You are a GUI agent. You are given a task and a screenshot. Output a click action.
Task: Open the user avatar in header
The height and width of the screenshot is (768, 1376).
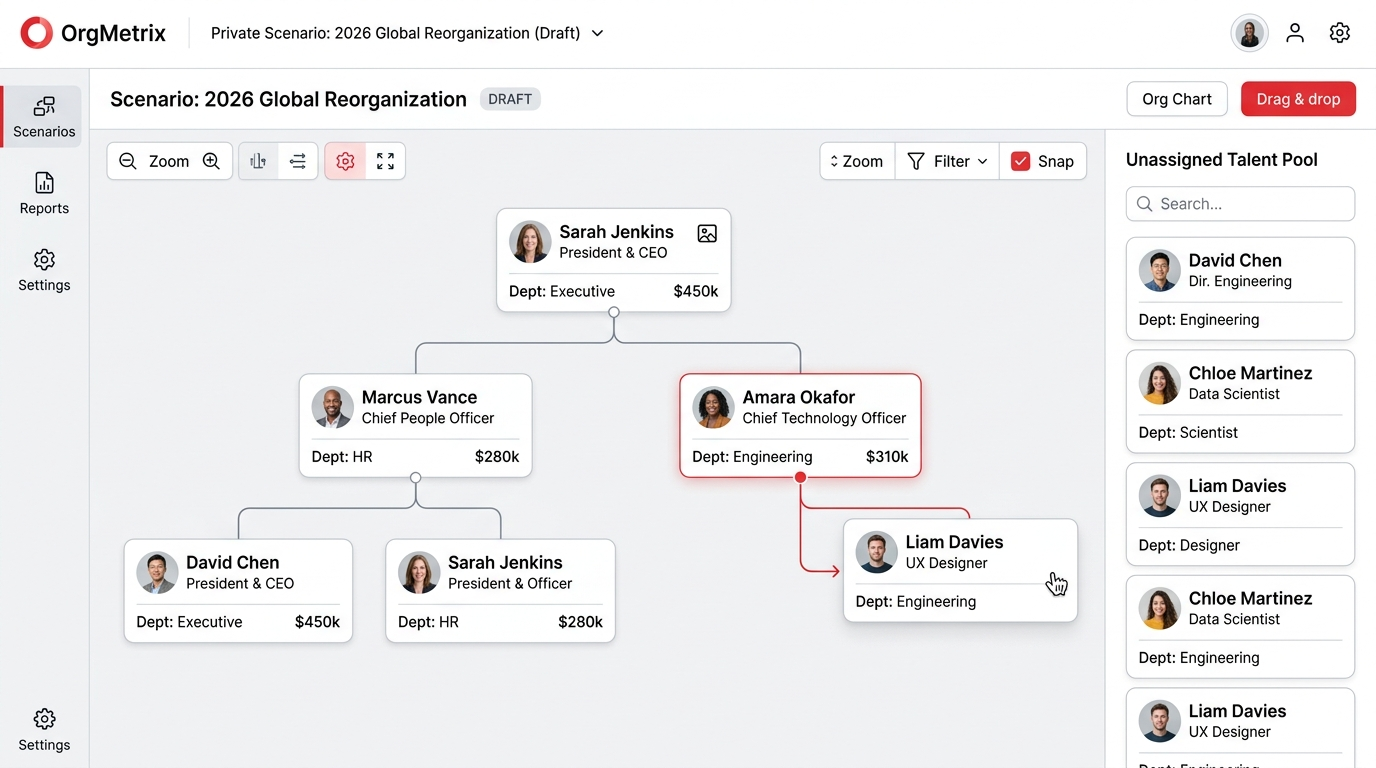click(1249, 33)
